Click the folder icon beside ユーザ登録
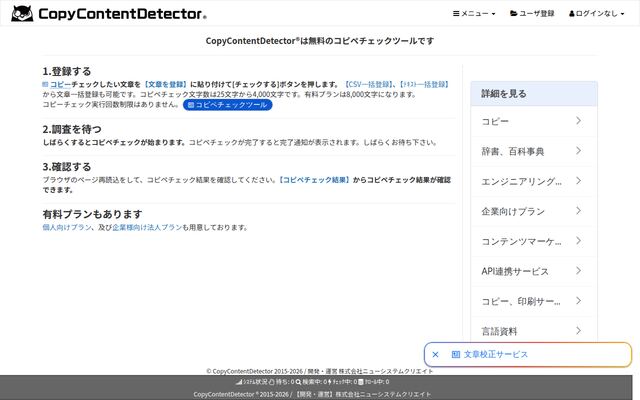640x400 pixels. 513,13
